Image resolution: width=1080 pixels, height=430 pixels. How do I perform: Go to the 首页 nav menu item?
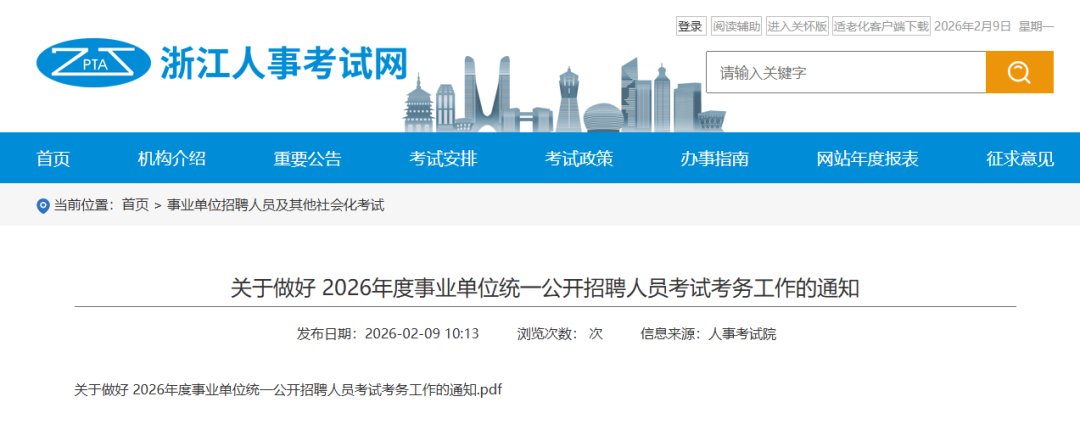click(x=53, y=158)
